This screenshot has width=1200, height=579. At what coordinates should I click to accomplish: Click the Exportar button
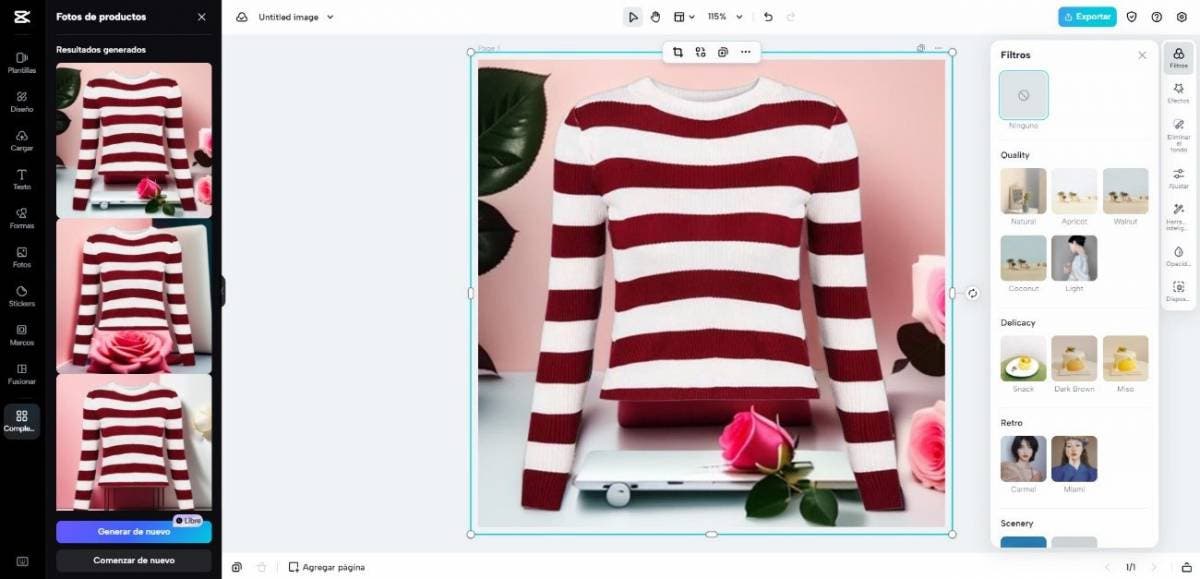1087,17
